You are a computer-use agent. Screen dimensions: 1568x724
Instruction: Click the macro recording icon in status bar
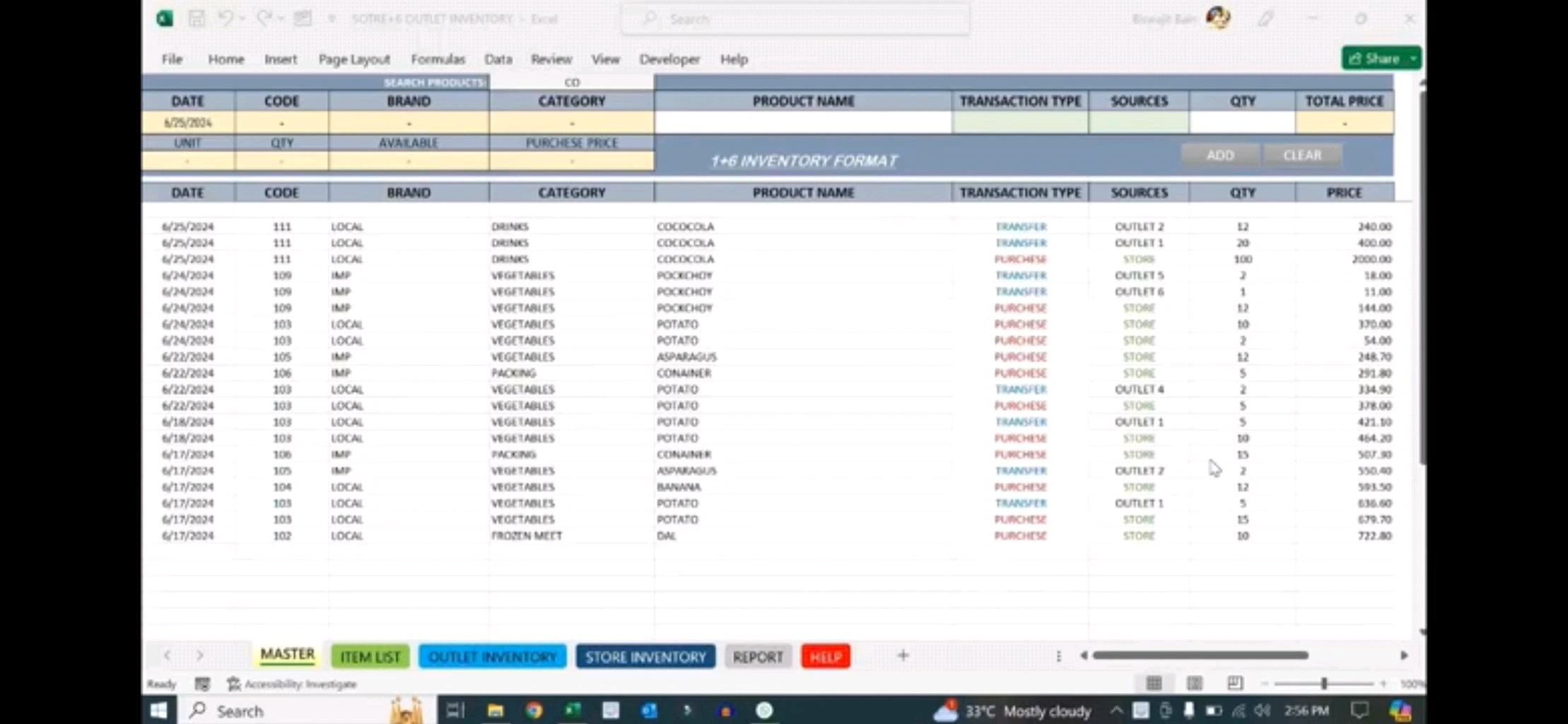[x=202, y=684]
